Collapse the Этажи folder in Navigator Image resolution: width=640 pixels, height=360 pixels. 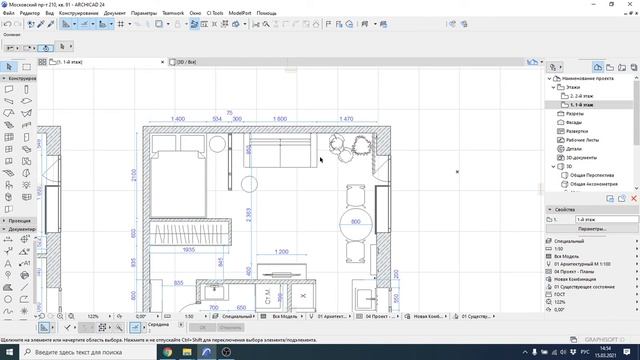point(553,87)
